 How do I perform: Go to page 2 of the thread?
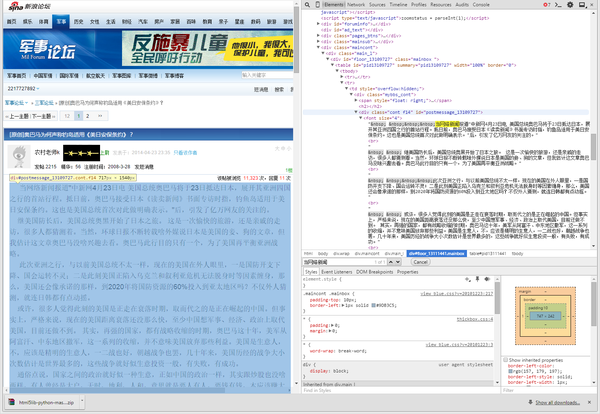[88, 116]
